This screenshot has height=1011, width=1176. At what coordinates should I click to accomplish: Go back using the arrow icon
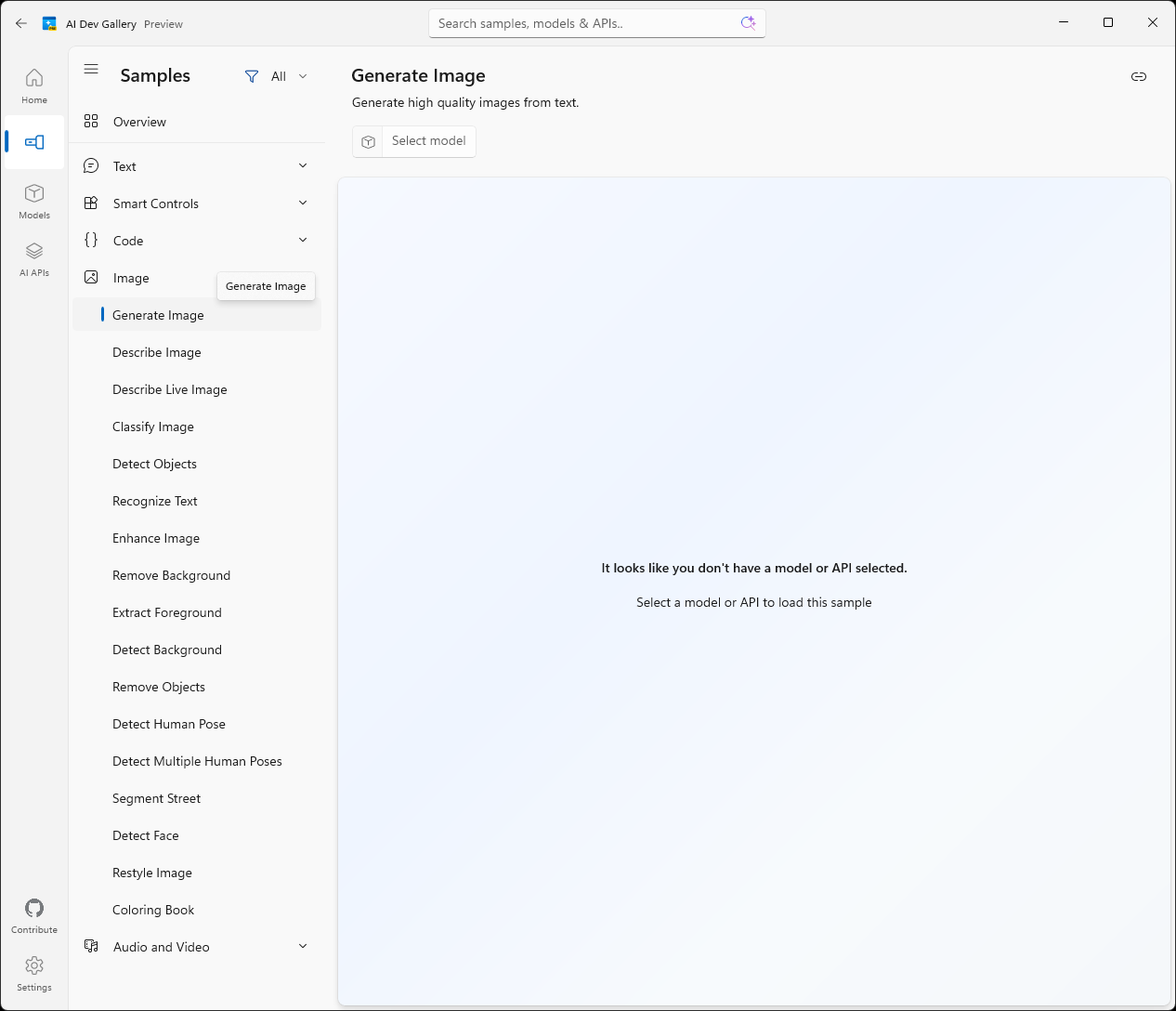click(21, 23)
